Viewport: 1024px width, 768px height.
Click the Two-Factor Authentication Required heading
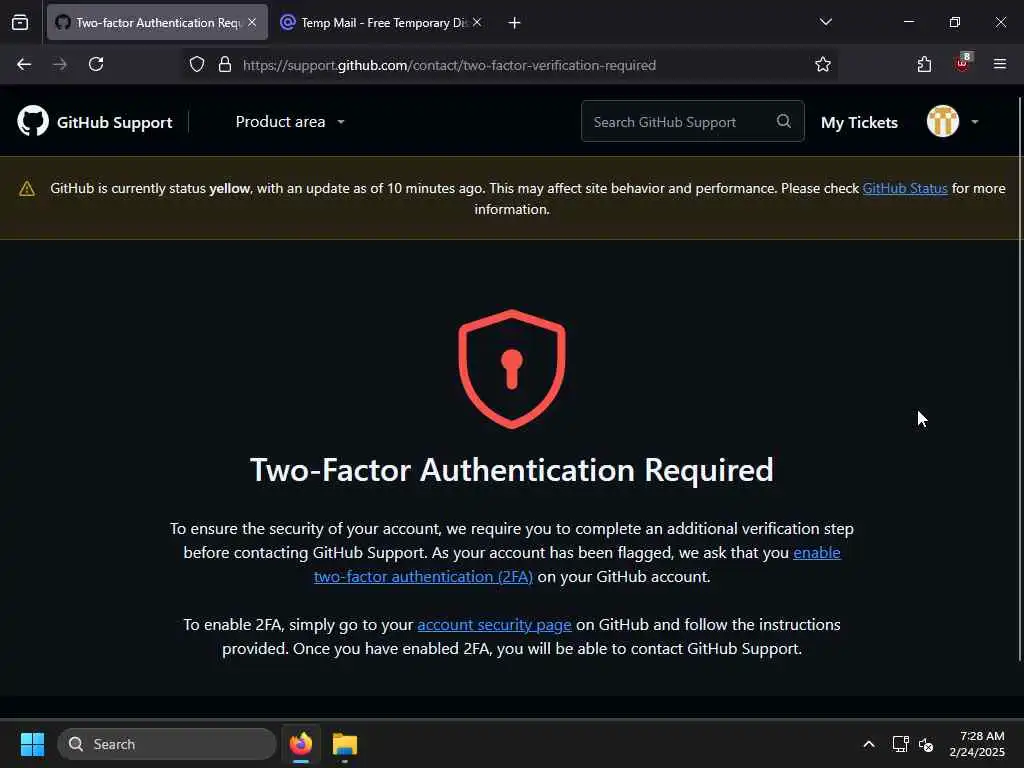[512, 470]
